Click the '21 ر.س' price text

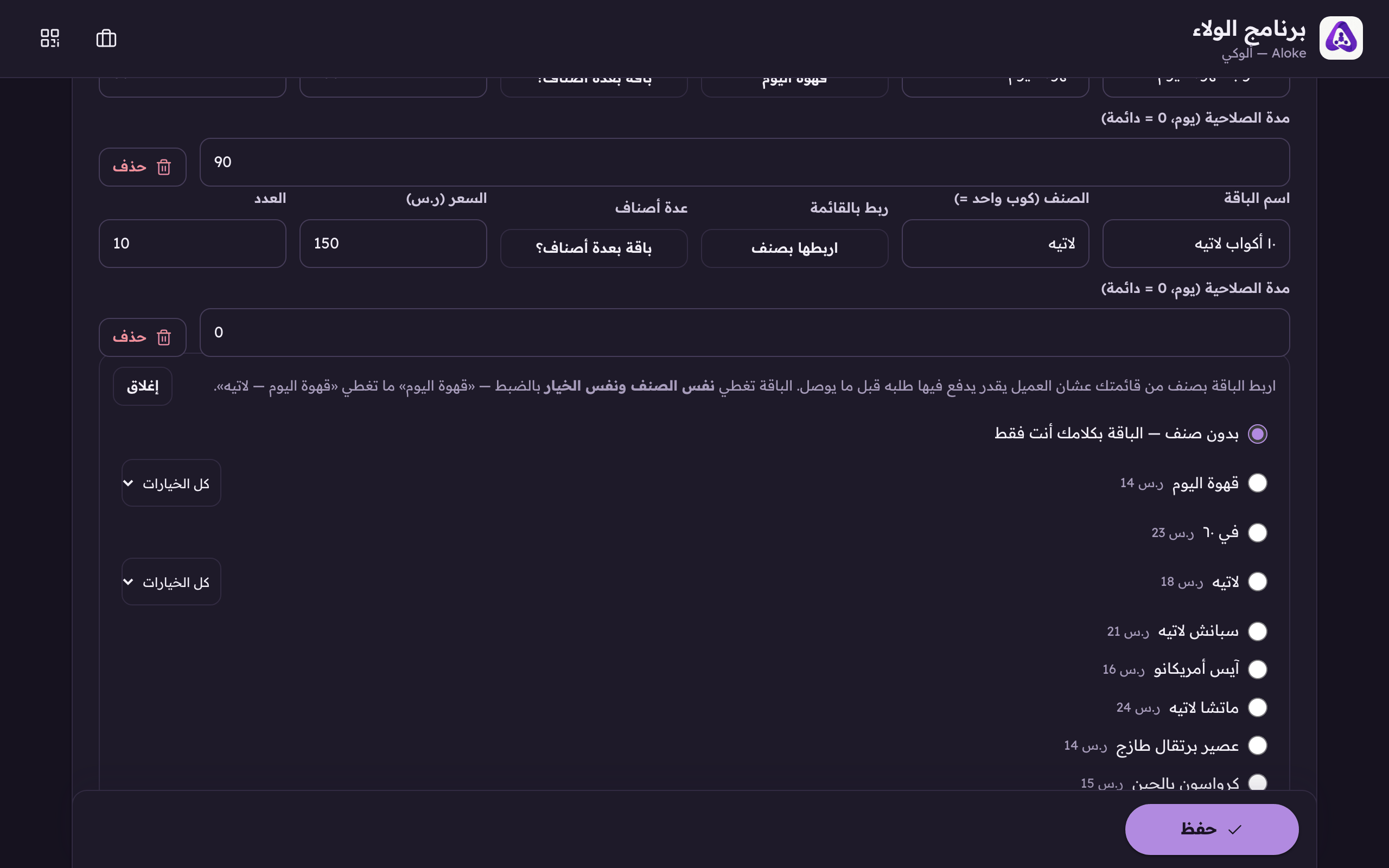1128,631
